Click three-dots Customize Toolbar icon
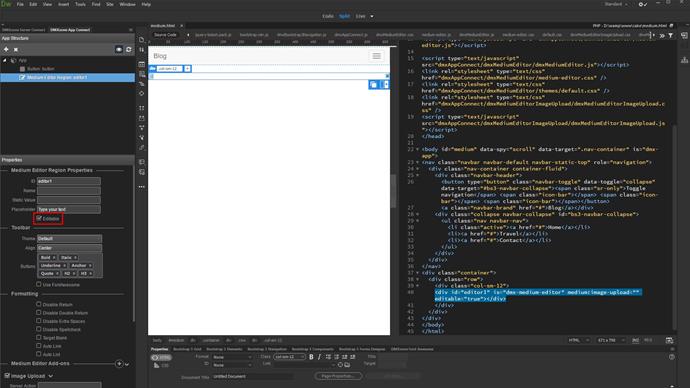Screen dimensions: 690x388 pos(142,187)
